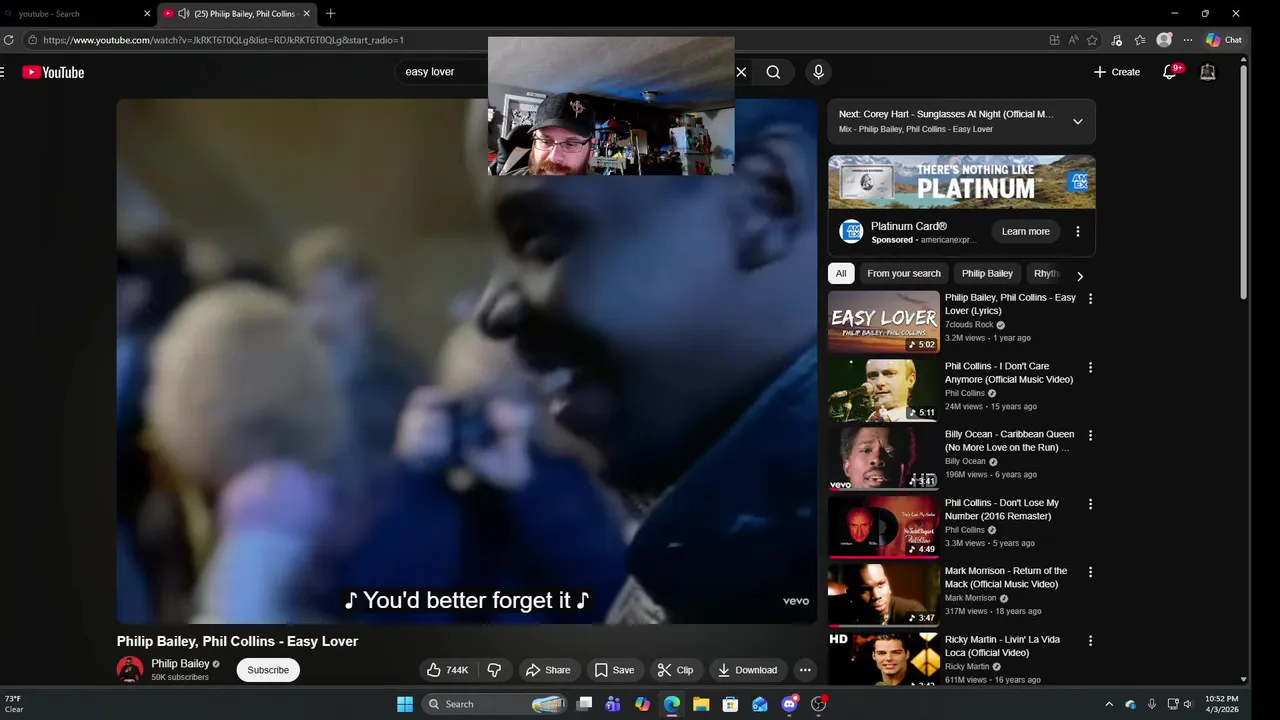Clear the search box with the X
1280x720 pixels.
(741, 72)
